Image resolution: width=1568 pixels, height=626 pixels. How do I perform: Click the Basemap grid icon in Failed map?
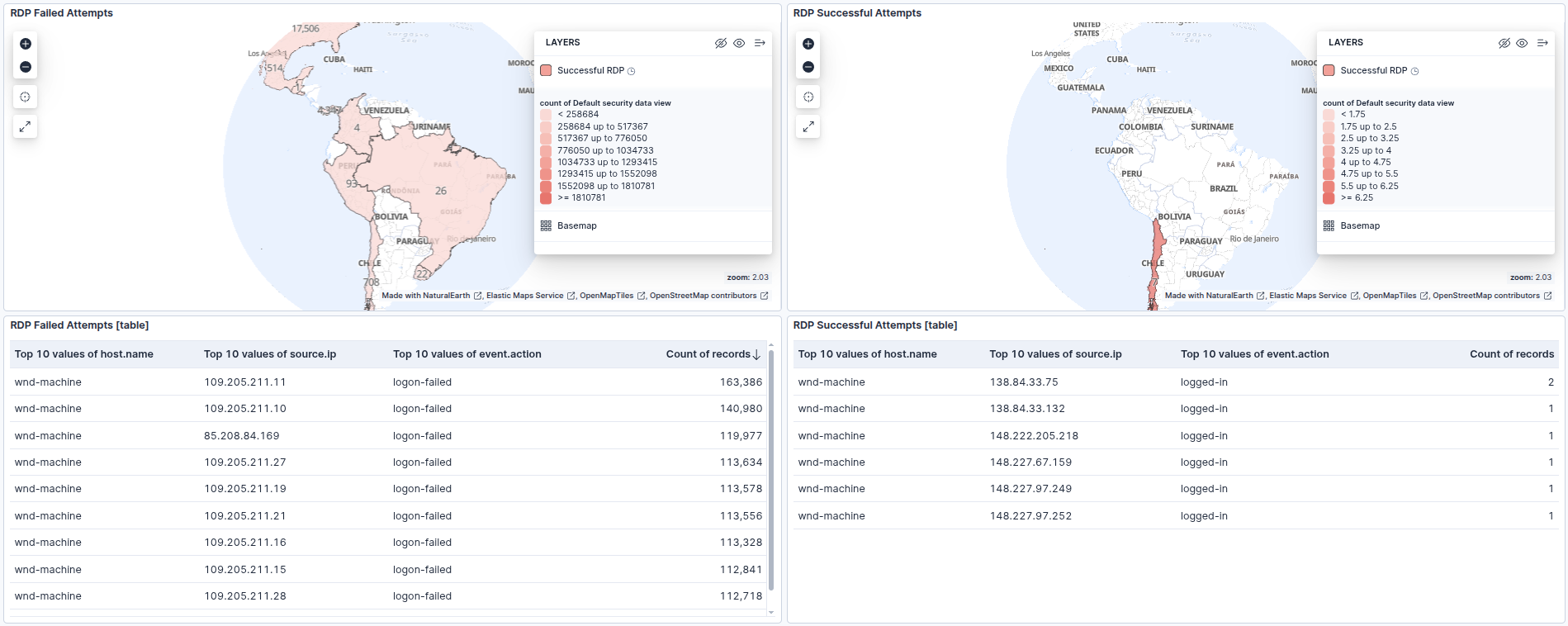[x=546, y=225]
